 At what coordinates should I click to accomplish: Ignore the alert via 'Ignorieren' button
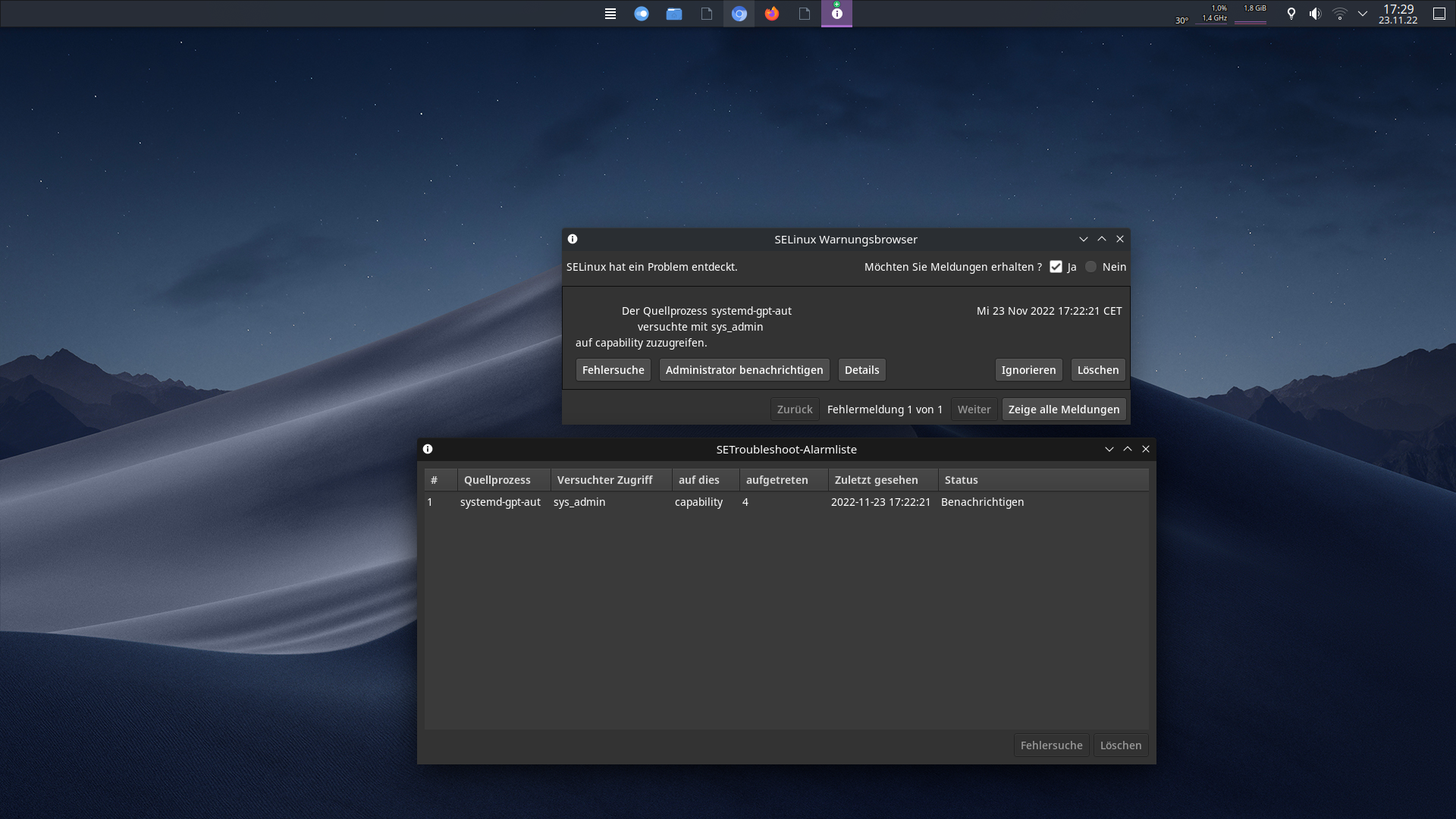pos(1028,370)
